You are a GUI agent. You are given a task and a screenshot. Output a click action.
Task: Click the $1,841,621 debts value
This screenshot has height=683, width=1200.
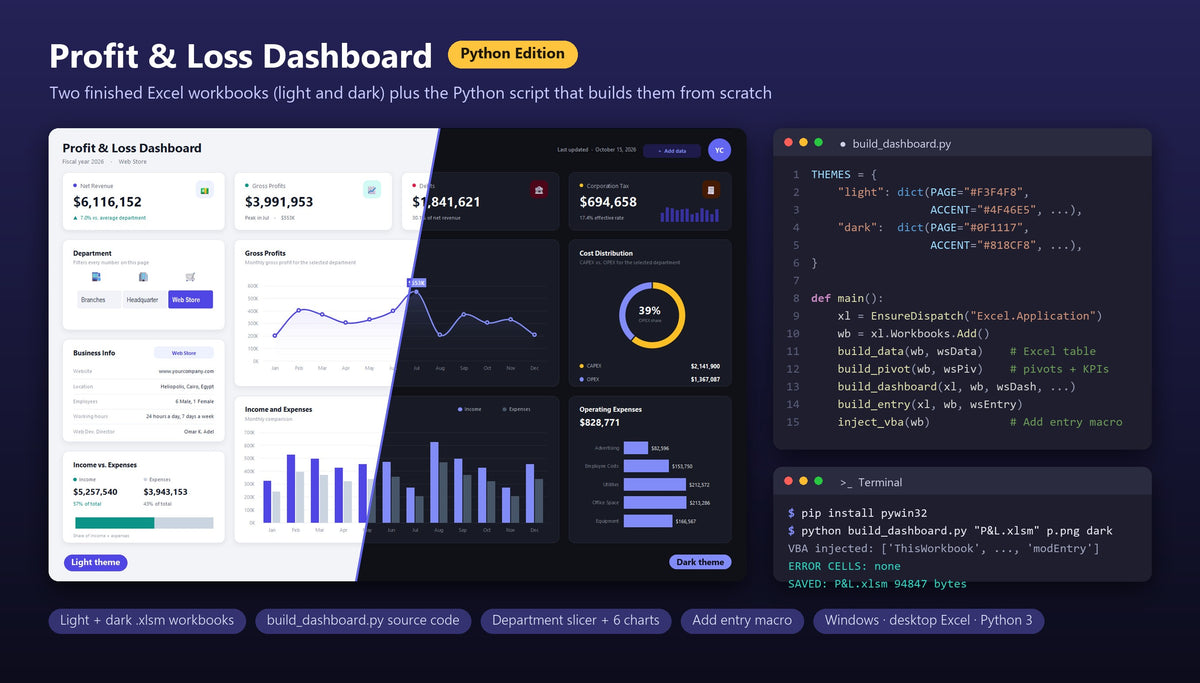pos(446,202)
